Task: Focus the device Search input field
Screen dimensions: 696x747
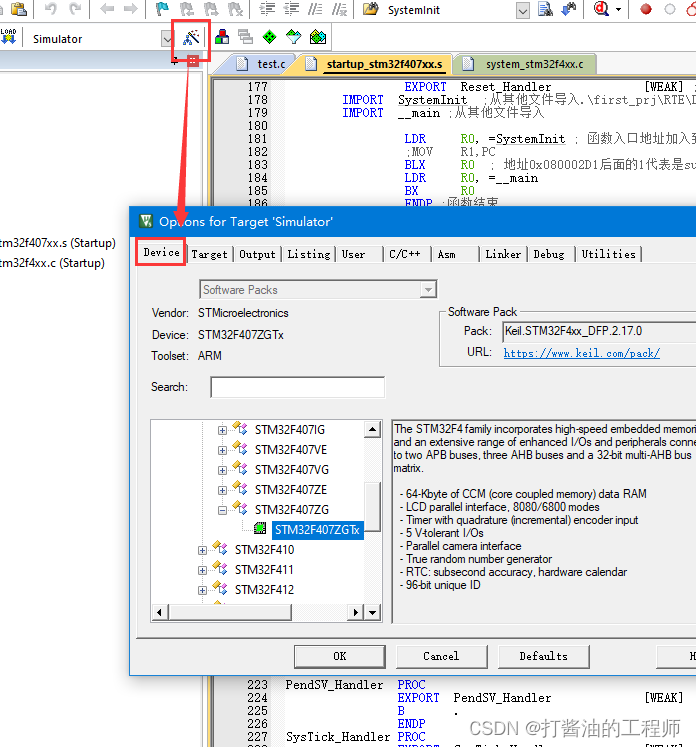Action: (x=297, y=387)
